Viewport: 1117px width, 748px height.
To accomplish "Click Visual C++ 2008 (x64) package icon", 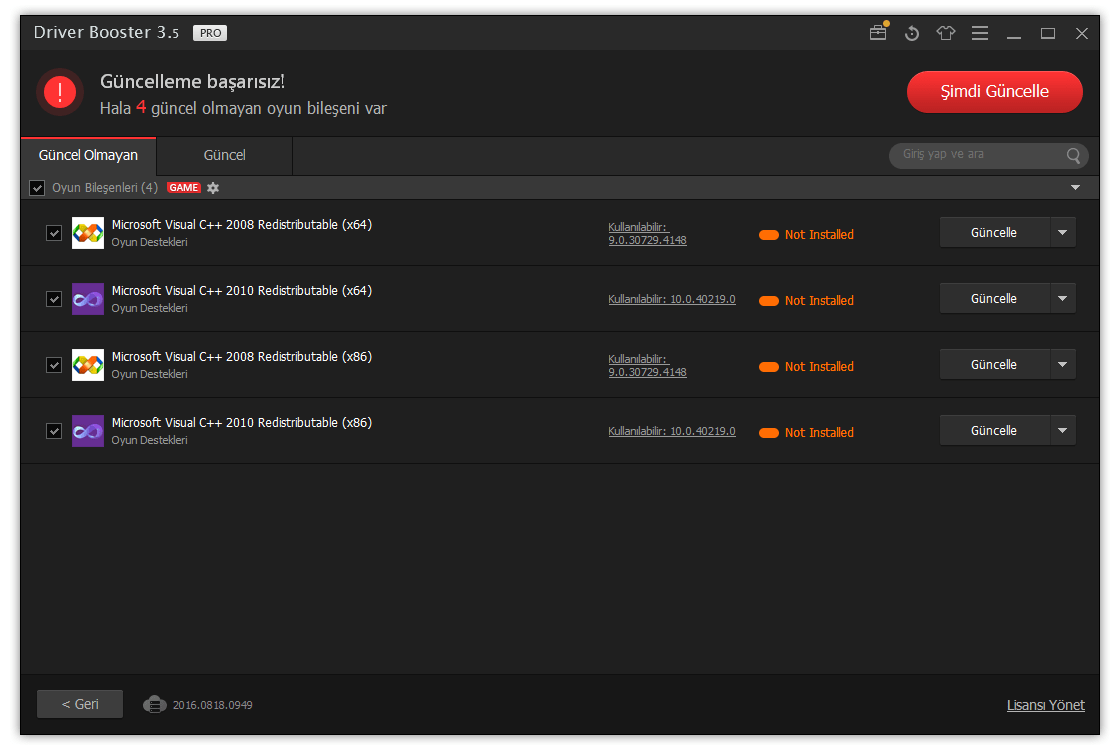I will (88, 233).
